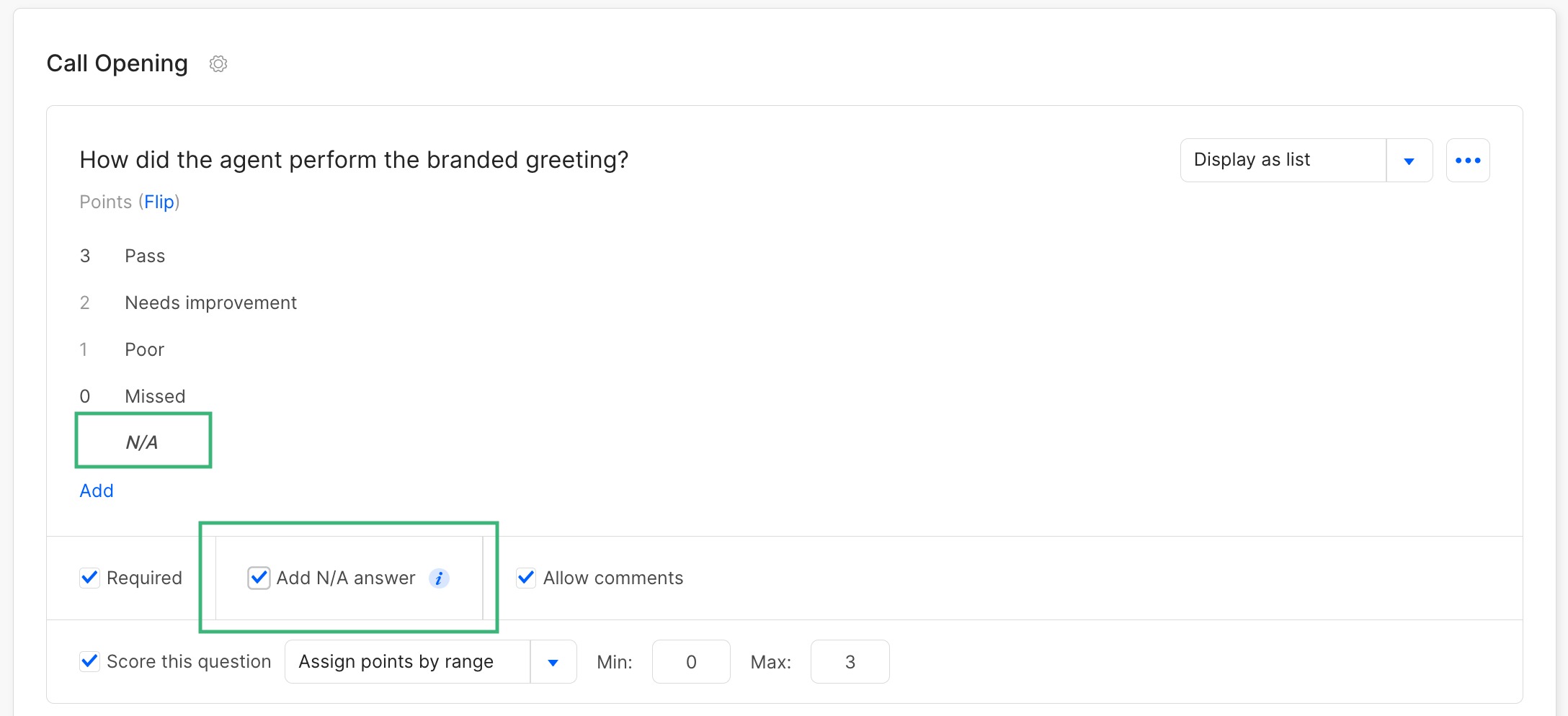Click the Min points input field
Screen dimensions: 1568x716
tap(690, 662)
